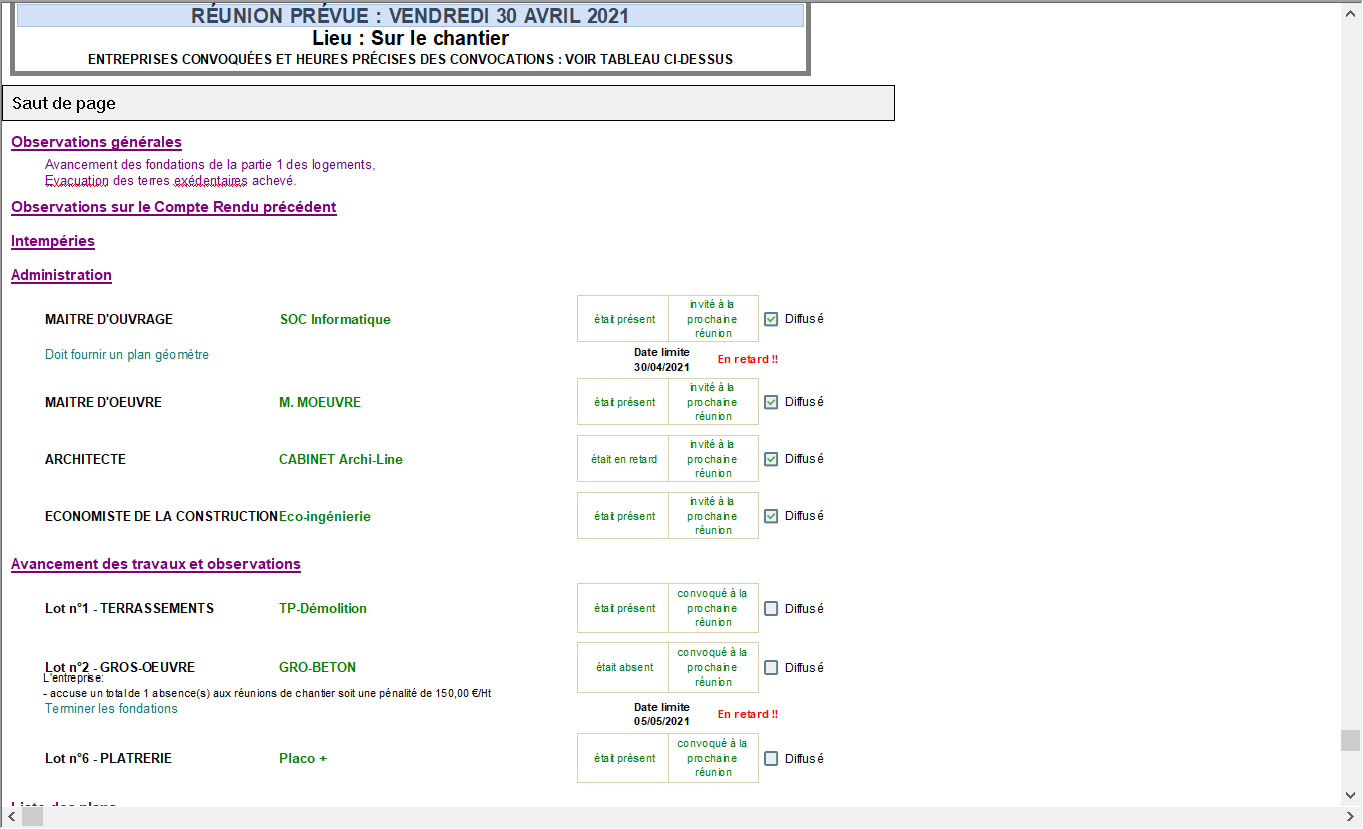Click 'En retard !!' beside 05/05/2021
1363x829 pixels.
coord(748,714)
